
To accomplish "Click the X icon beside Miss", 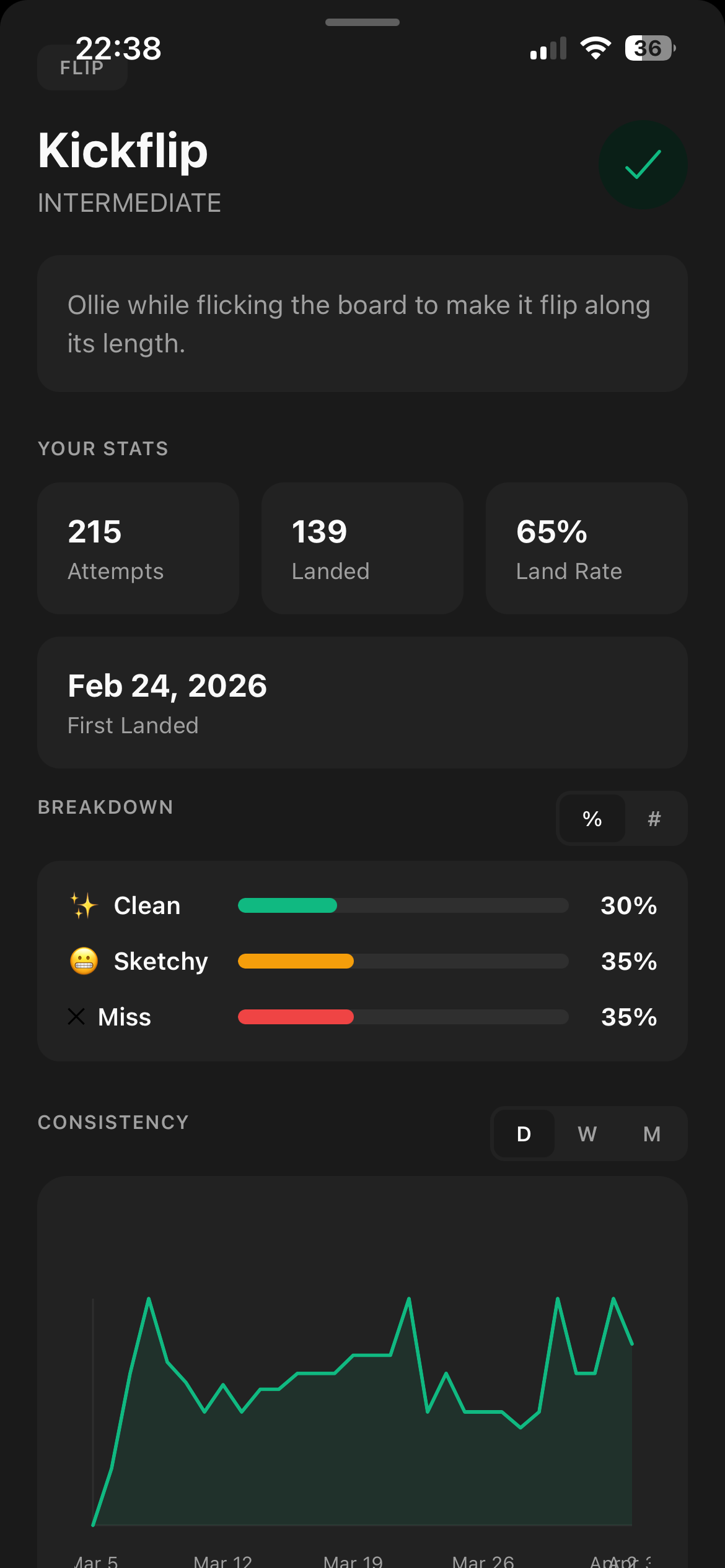I will pos(76,1017).
